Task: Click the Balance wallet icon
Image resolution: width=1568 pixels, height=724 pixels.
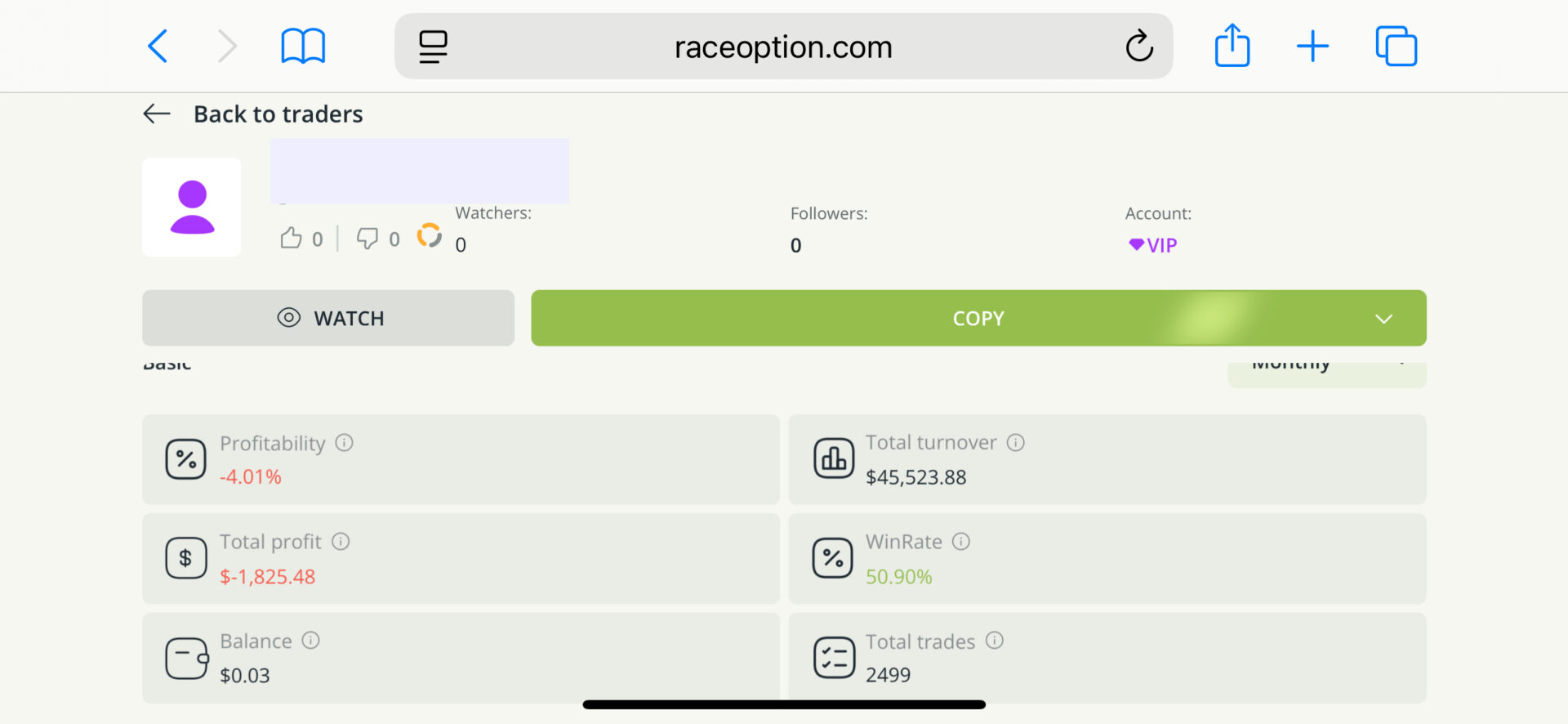Action: 185,658
